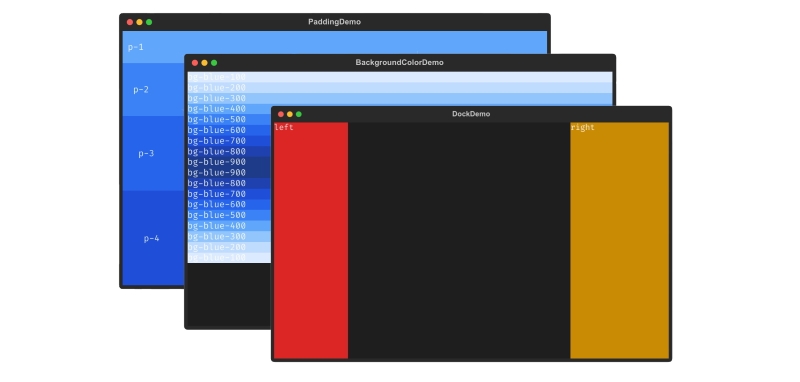Pick the upper bg-blue-800 row in BackgroundColorDemo
The height and width of the screenshot is (382, 800).
click(229, 151)
